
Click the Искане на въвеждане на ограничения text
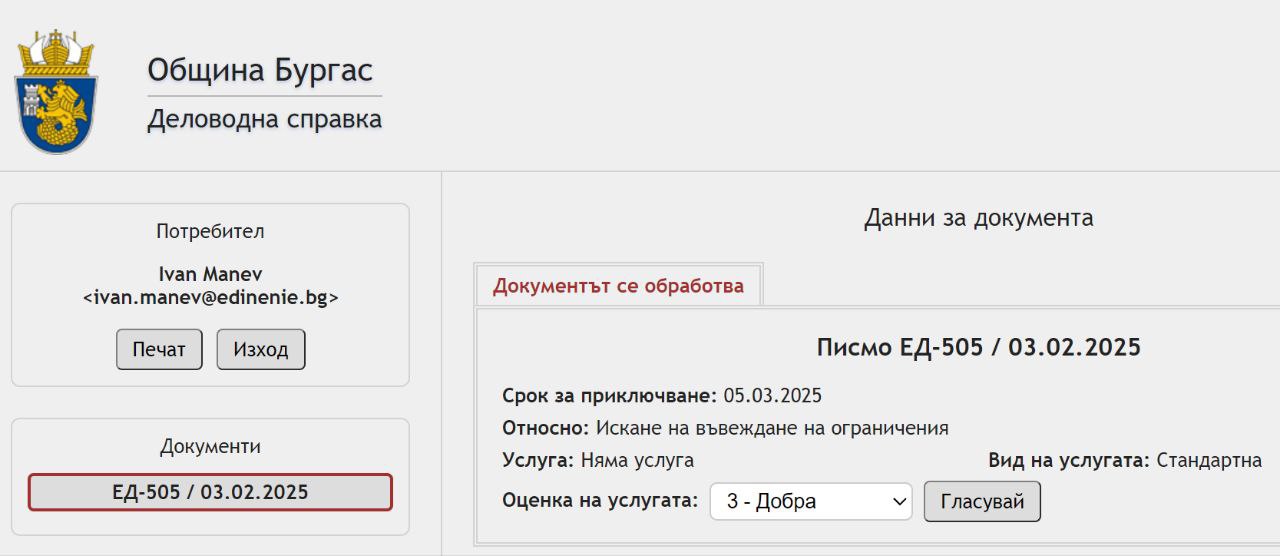(x=772, y=428)
